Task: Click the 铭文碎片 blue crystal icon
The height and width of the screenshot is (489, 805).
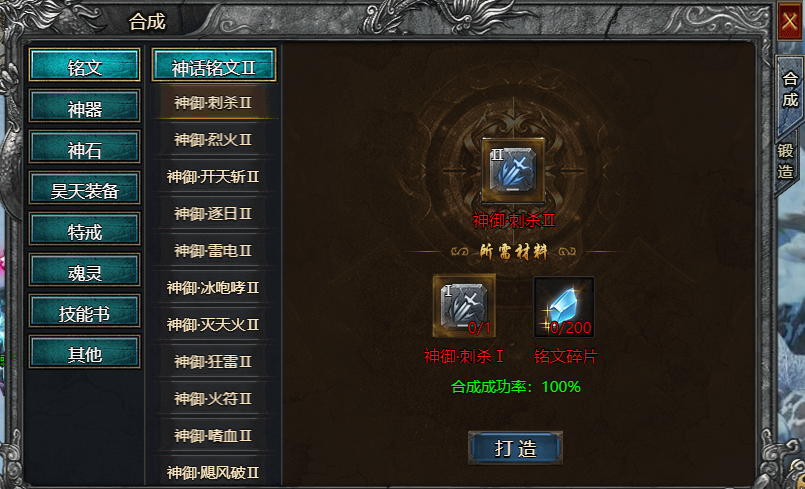Action: (564, 307)
